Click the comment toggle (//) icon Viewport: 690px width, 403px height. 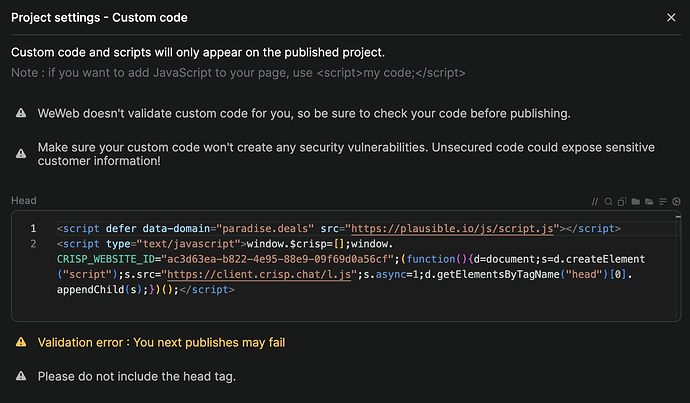595,202
